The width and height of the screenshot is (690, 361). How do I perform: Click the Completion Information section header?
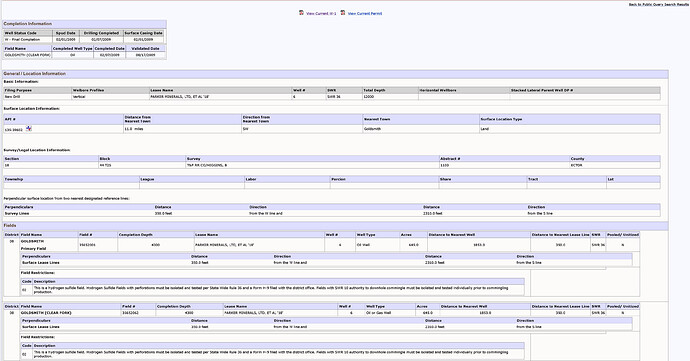(x=84, y=24)
